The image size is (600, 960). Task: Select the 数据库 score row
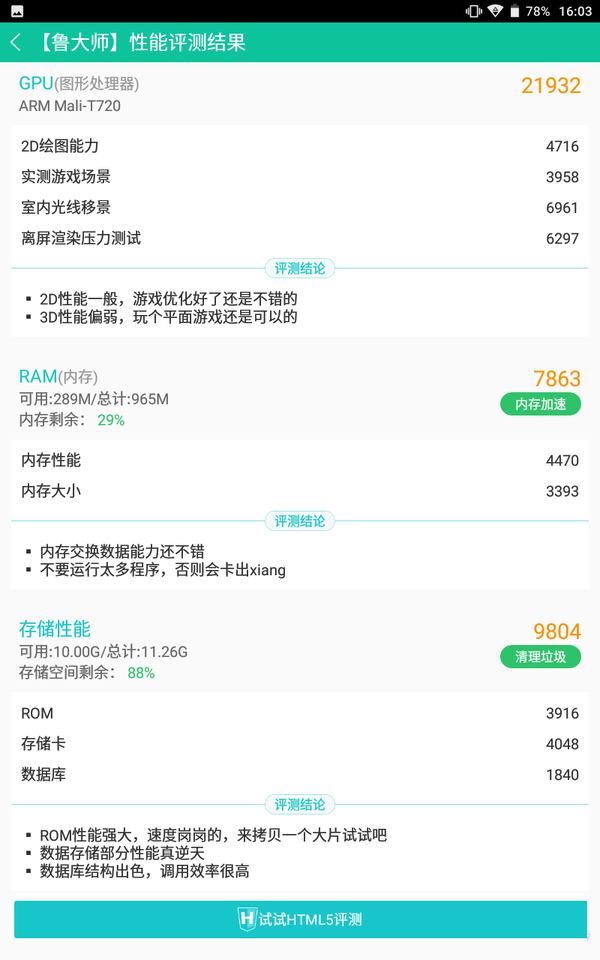[x=300, y=774]
